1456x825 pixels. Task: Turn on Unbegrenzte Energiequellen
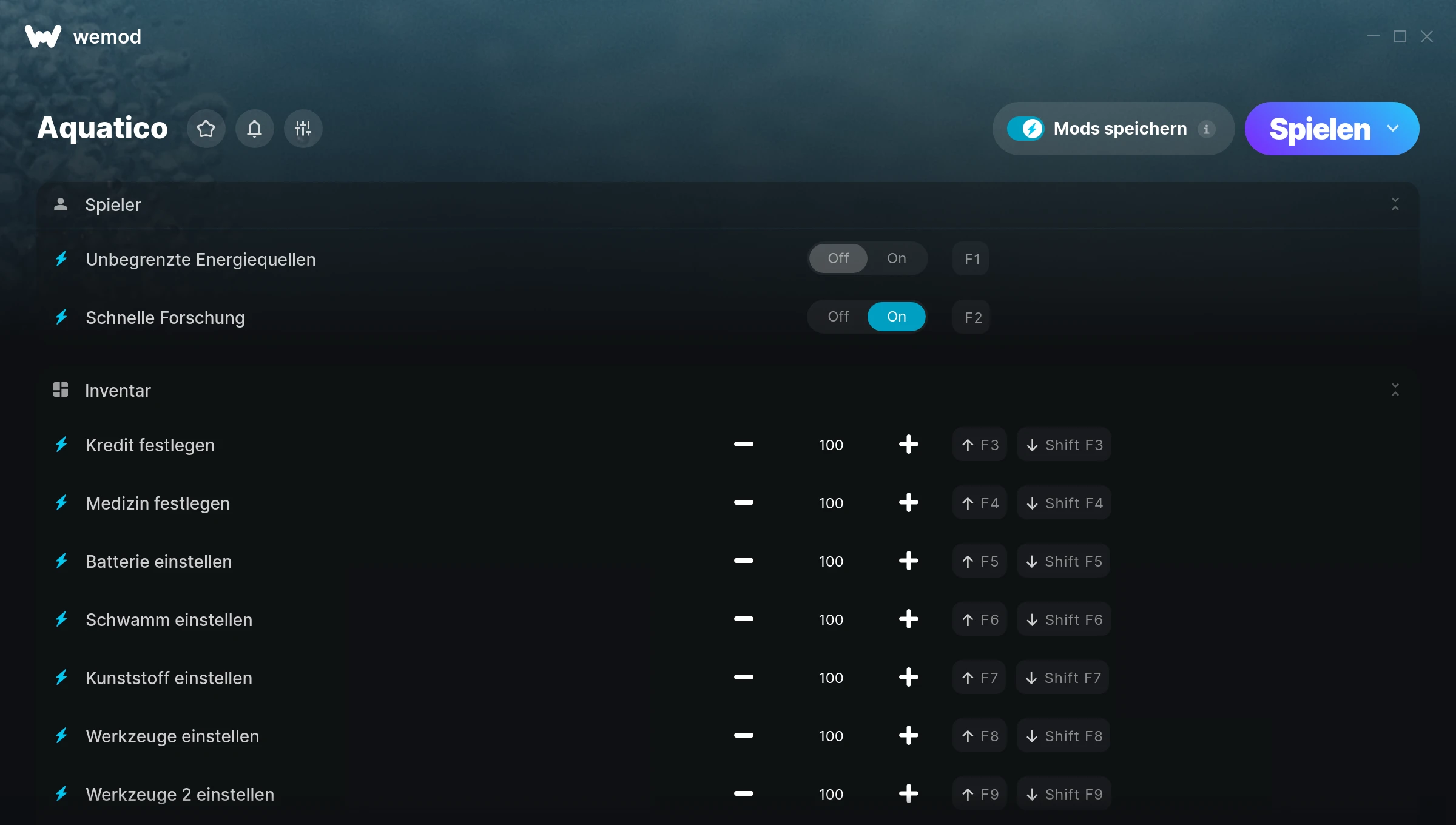896,258
